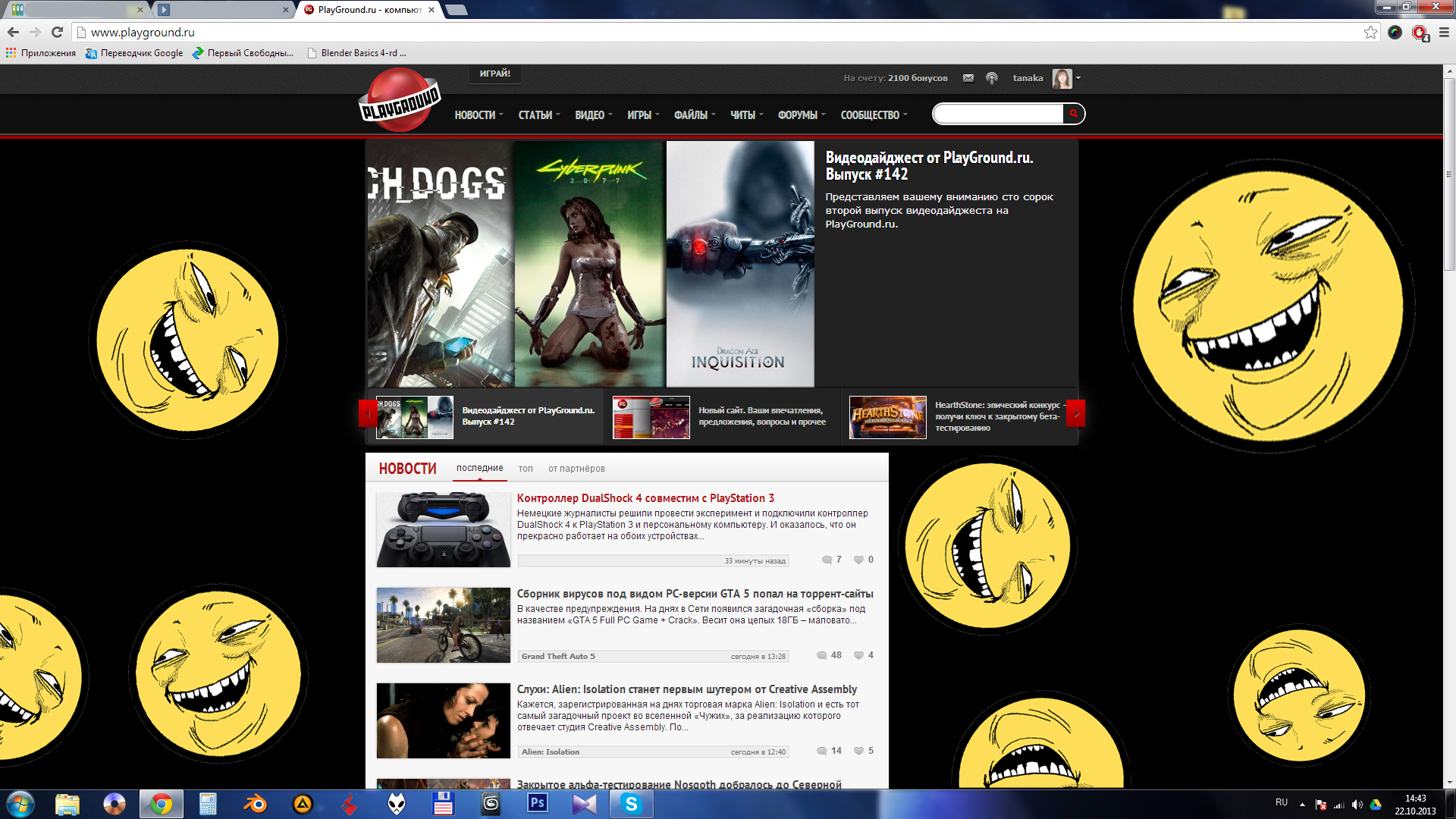The width and height of the screenshot is (1456, 819).
Task: Open Visual Studio from the taskbar
Action: [x=585, y=804]
